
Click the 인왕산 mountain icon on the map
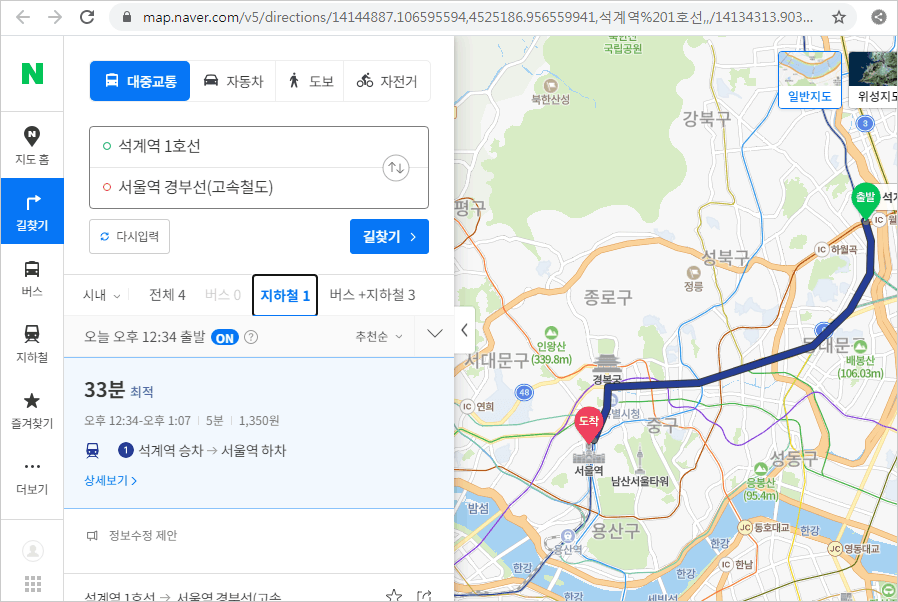tap(551, 333)
